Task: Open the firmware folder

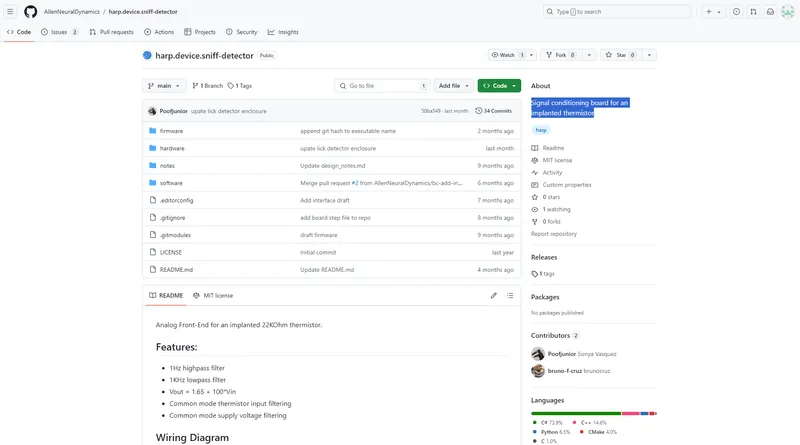Action: coord(171,131)
